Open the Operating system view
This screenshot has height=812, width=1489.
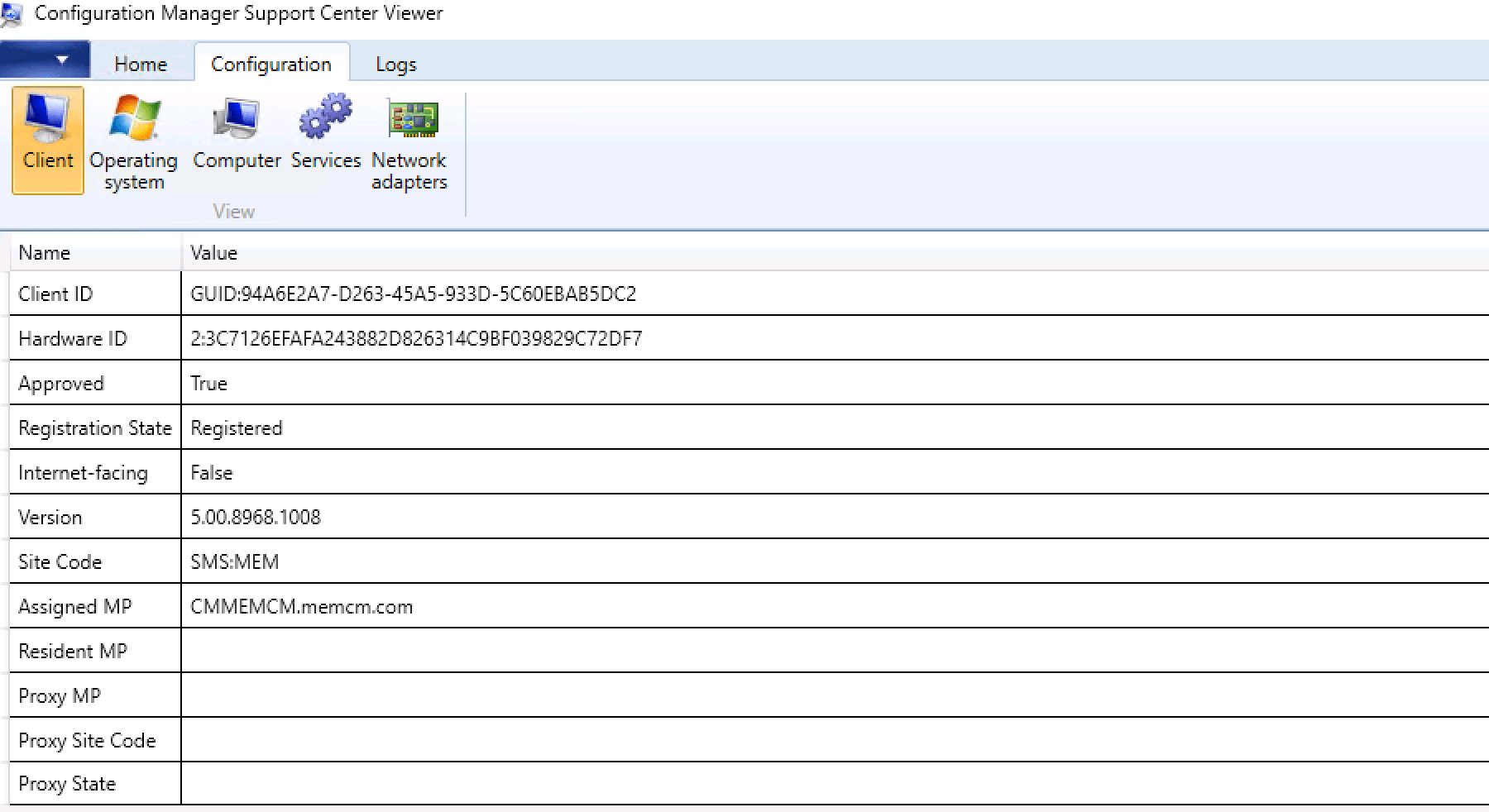tap(133, 142)
